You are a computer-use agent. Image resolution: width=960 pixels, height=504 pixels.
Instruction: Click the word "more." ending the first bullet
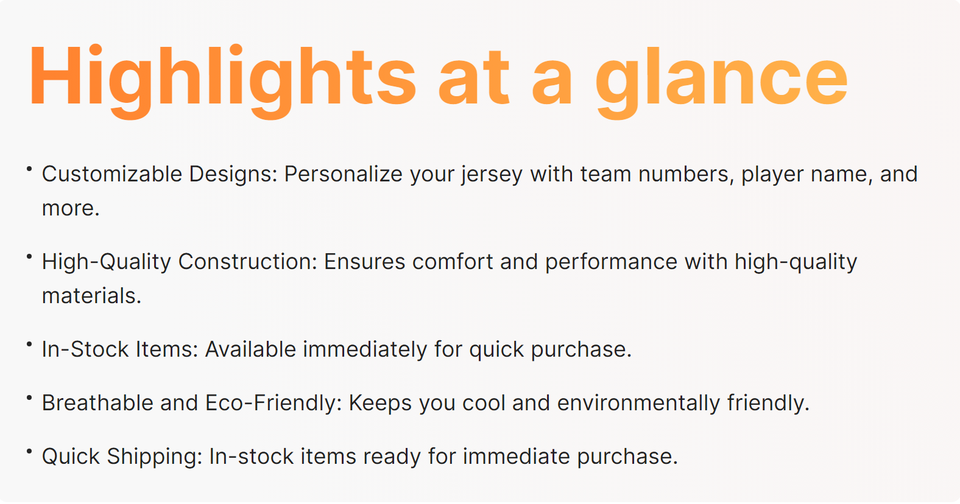[x=70, y=211]
